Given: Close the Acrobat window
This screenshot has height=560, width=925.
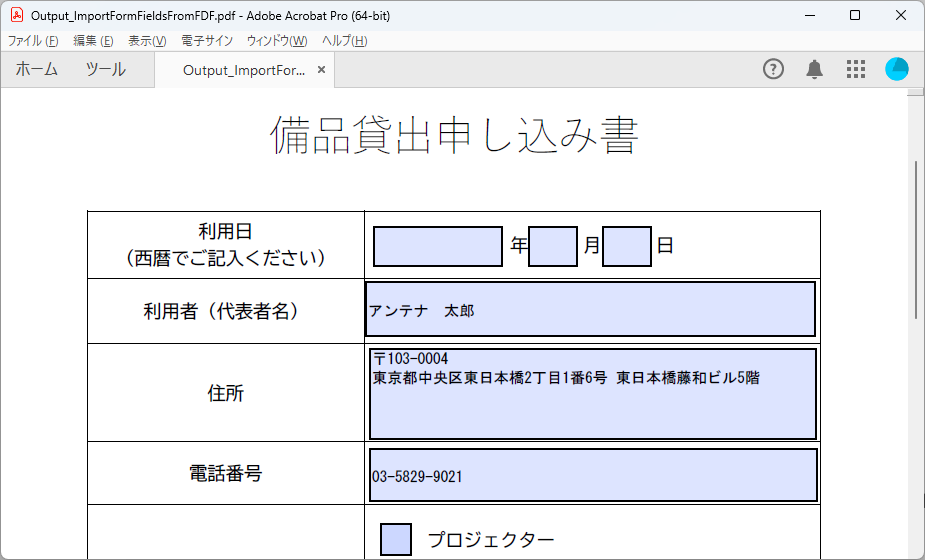Looking at the screenshot, I should pyautogui.click(x=901, y=15).
